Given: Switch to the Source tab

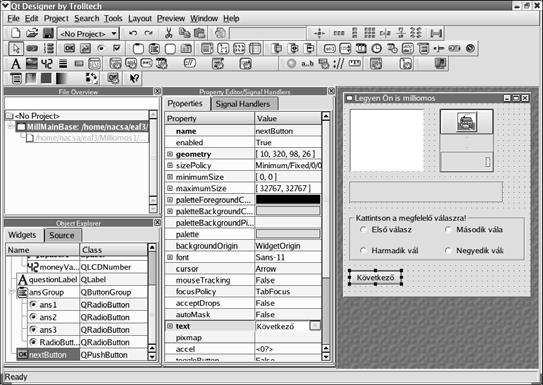Looking at the screenshot, I should click(x=62, y=235).
